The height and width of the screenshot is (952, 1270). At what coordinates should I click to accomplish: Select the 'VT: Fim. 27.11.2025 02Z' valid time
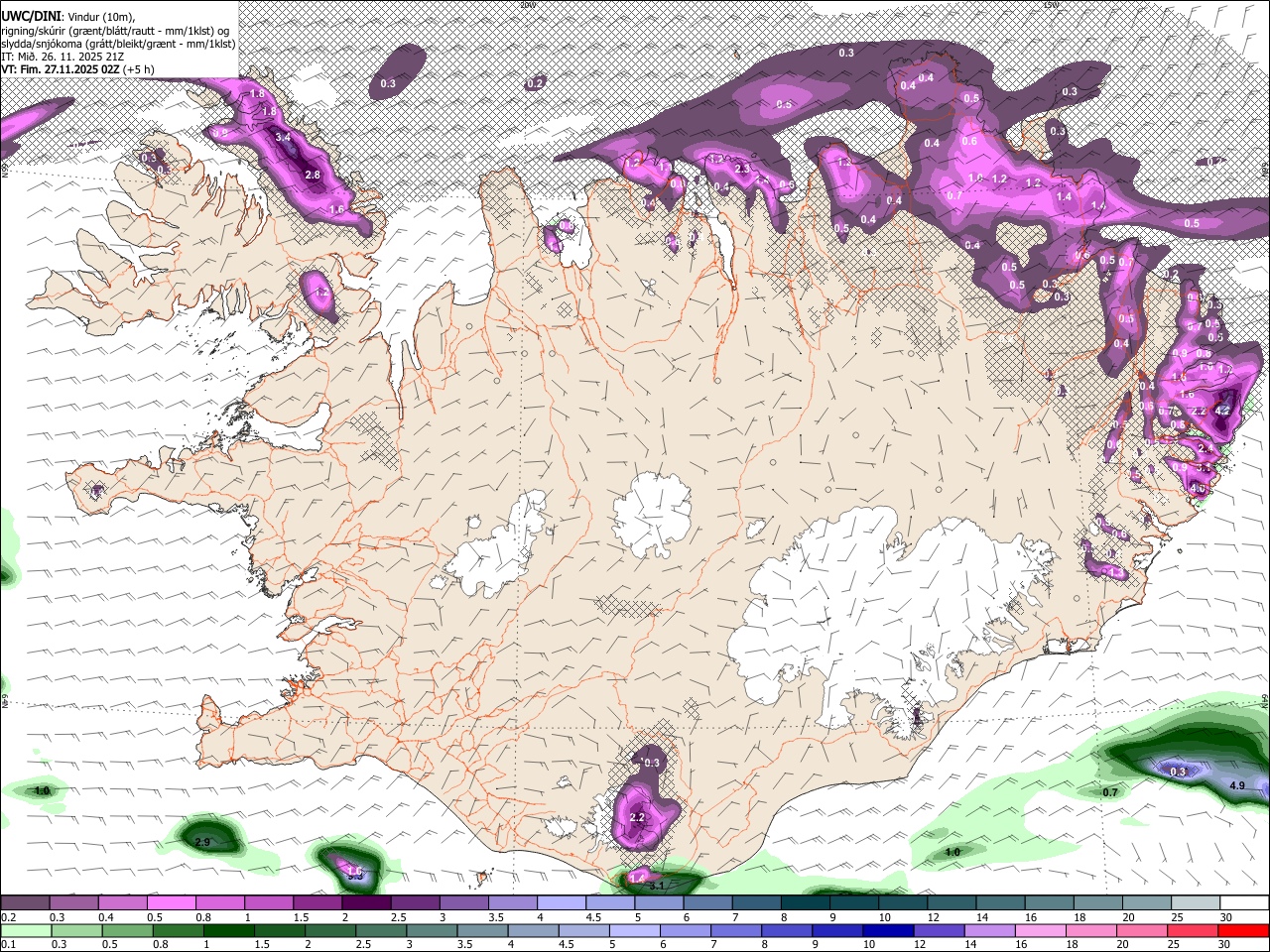pos(61,69)
